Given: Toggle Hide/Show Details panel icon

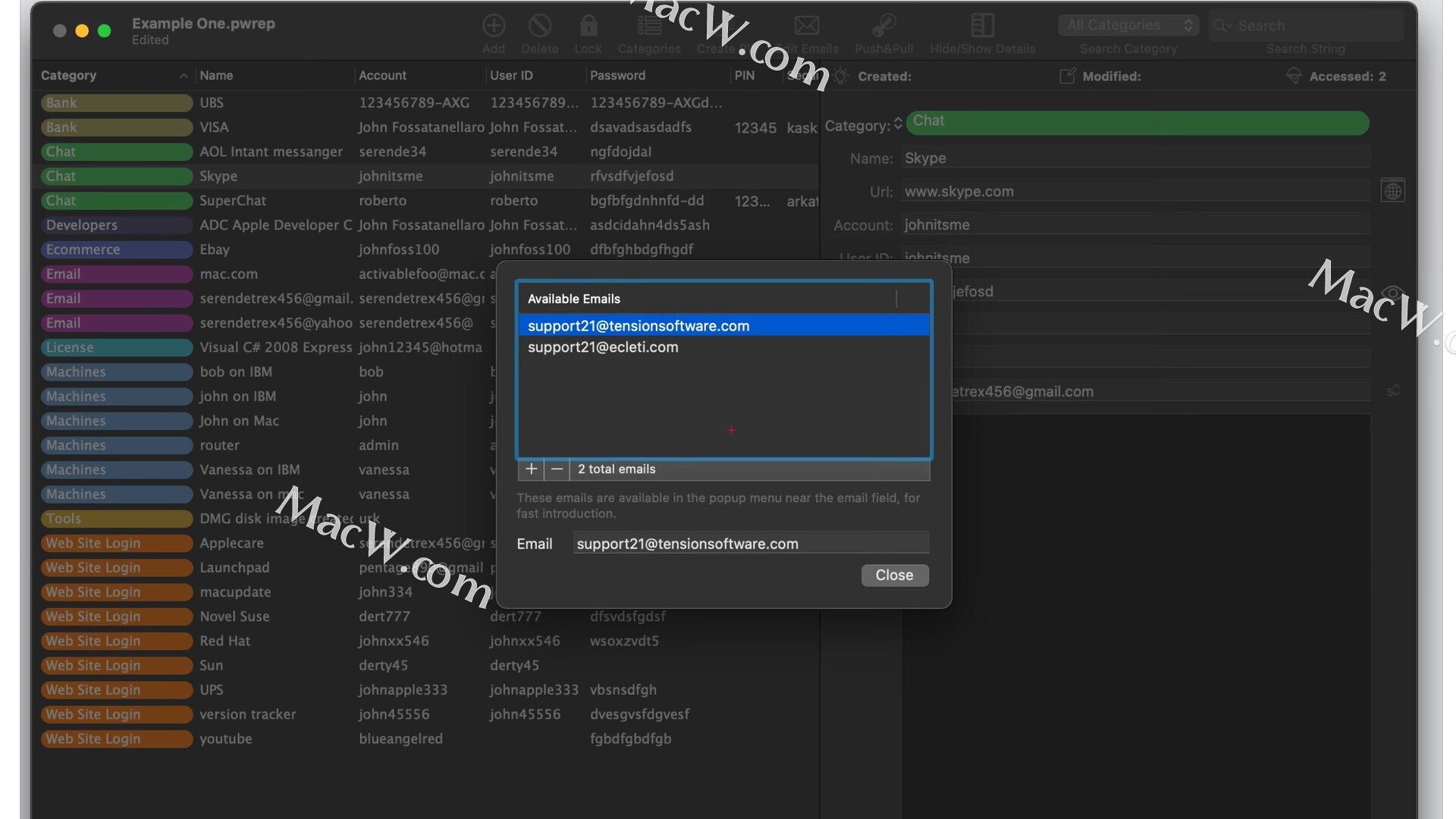Looking at the screenshot, I should click(x=982, y=26).
